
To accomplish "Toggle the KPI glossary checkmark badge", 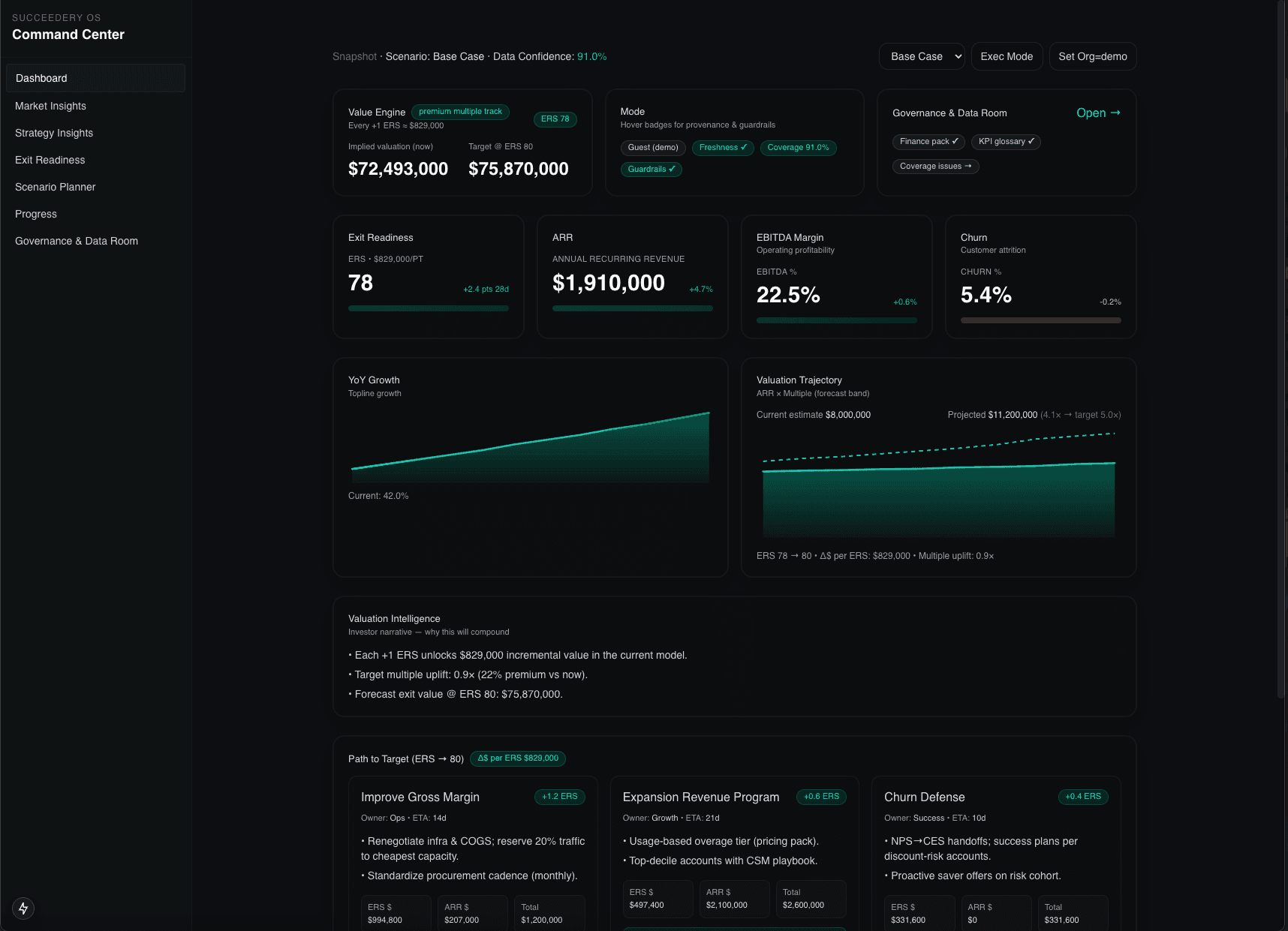I will point(1006,142).
